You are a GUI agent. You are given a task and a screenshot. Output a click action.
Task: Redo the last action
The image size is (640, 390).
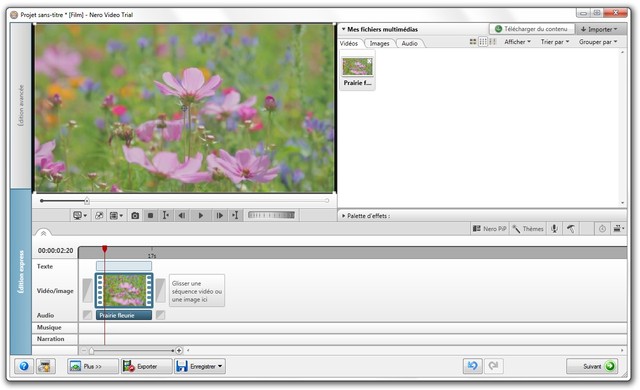tap(493, 366)
